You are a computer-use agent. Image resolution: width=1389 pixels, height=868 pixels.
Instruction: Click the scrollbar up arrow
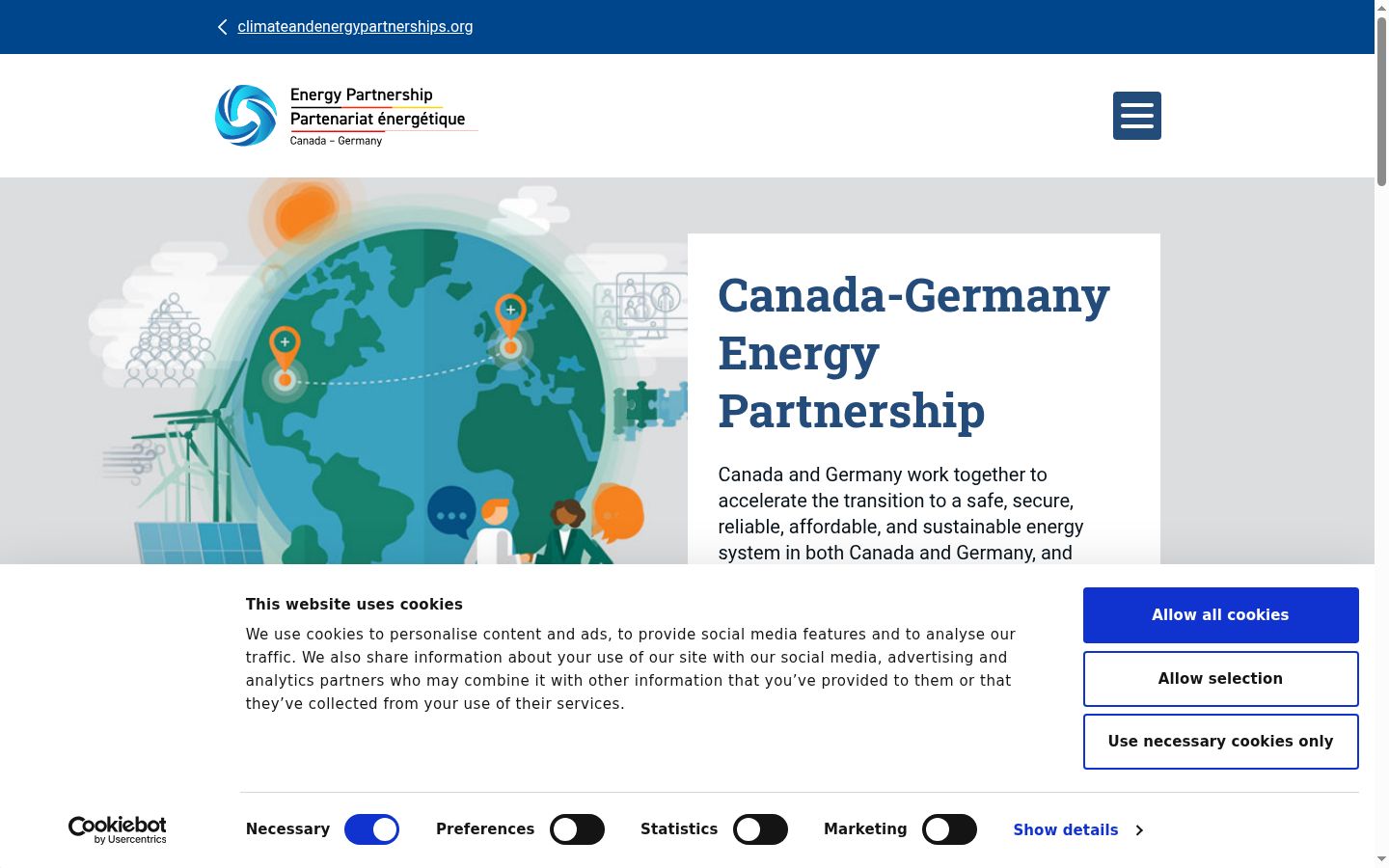tap(1381, 8)
